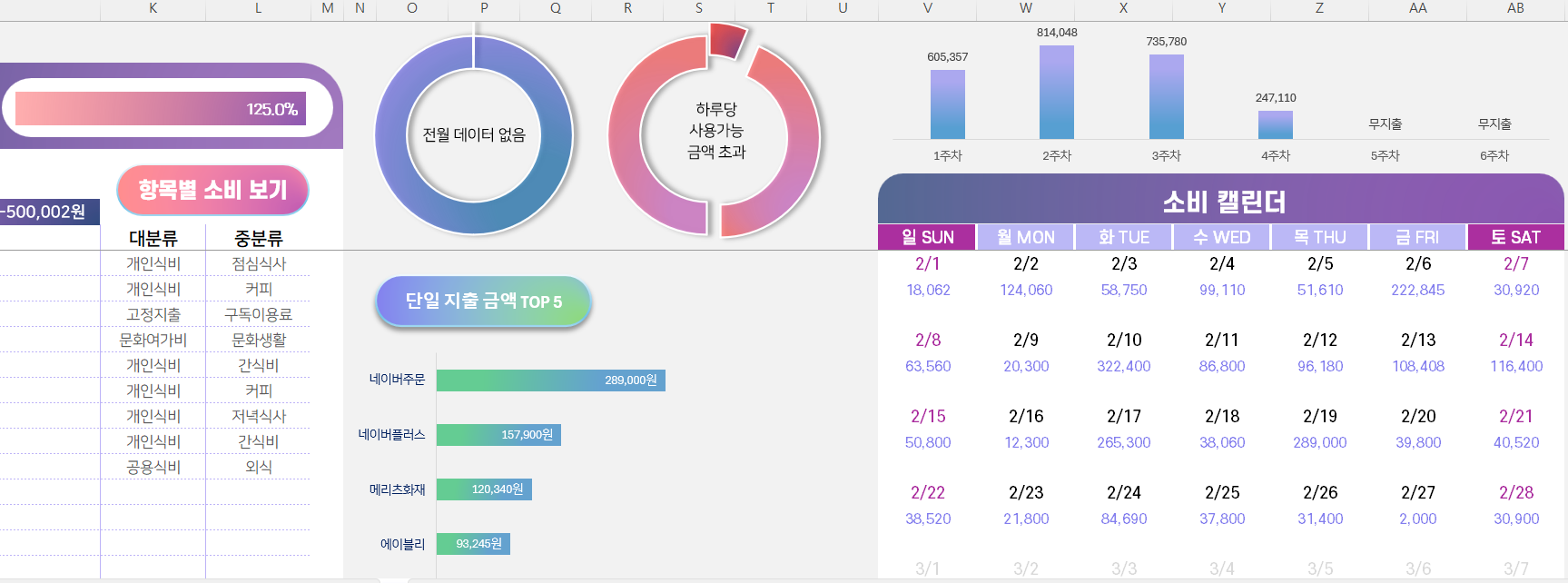The image size is (1568, 583).
Task: Click the 네이버주문 289,000원 bar
Action: coord(550,380)
